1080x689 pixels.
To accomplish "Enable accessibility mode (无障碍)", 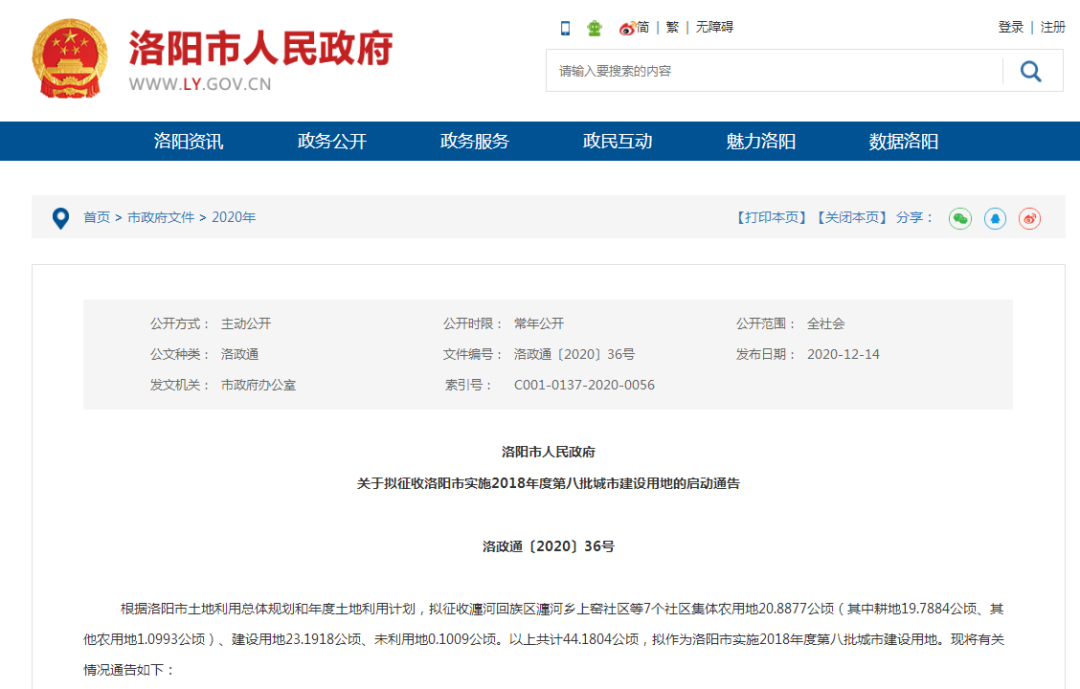I will (x=714, y=27).
